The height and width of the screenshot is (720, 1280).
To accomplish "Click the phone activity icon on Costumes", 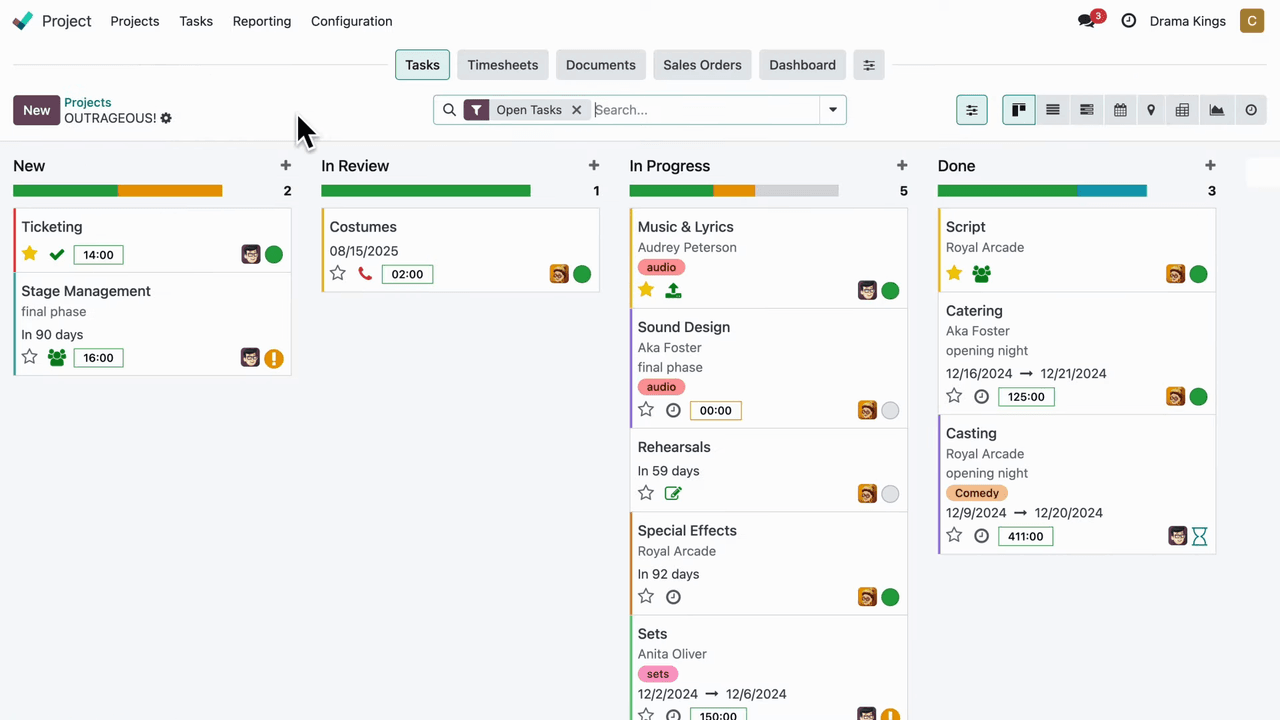I will pyautogui.click(x=365, y=274).
